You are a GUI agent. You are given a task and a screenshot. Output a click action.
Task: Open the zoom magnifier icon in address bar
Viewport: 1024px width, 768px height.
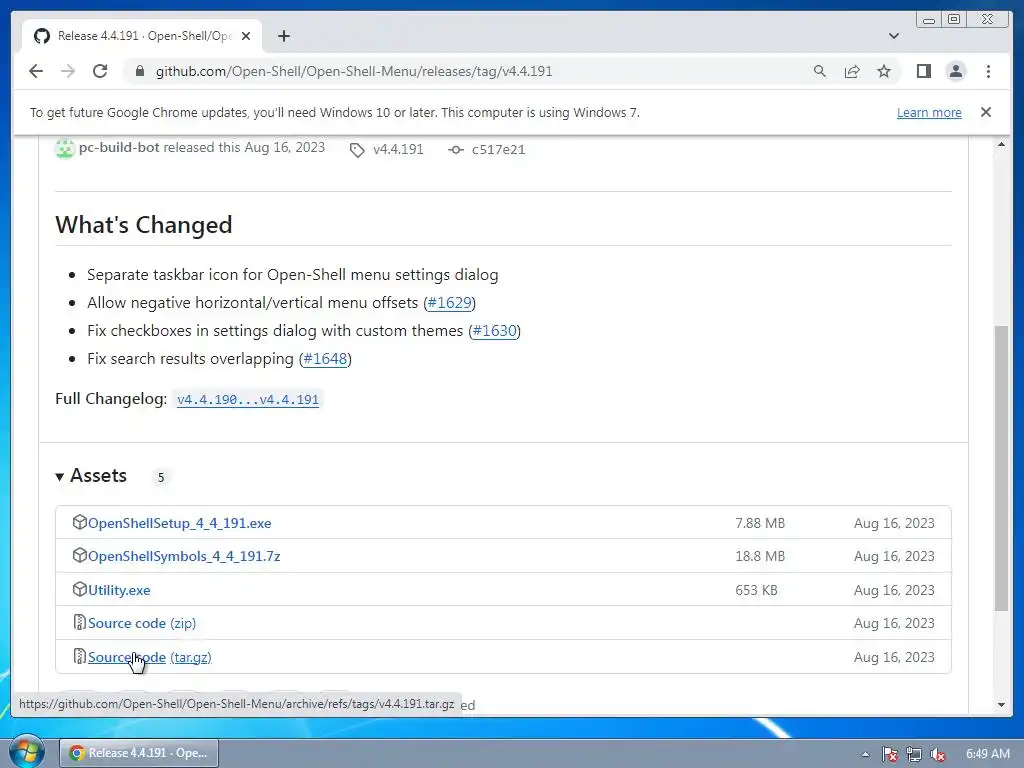(x=820, y=71)
